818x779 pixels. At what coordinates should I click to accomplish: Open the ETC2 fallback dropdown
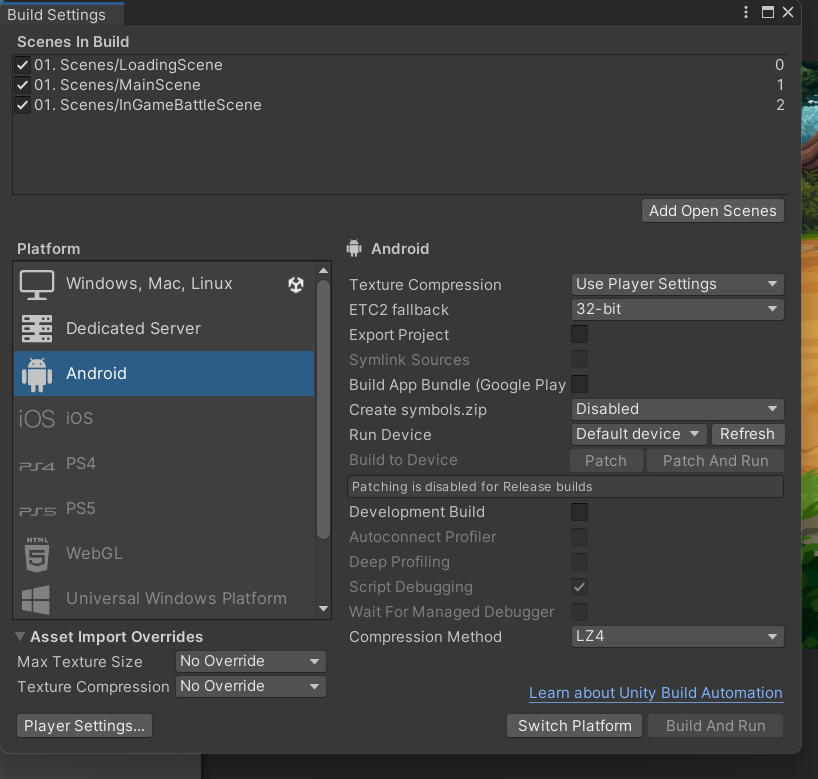click(677, 309)
